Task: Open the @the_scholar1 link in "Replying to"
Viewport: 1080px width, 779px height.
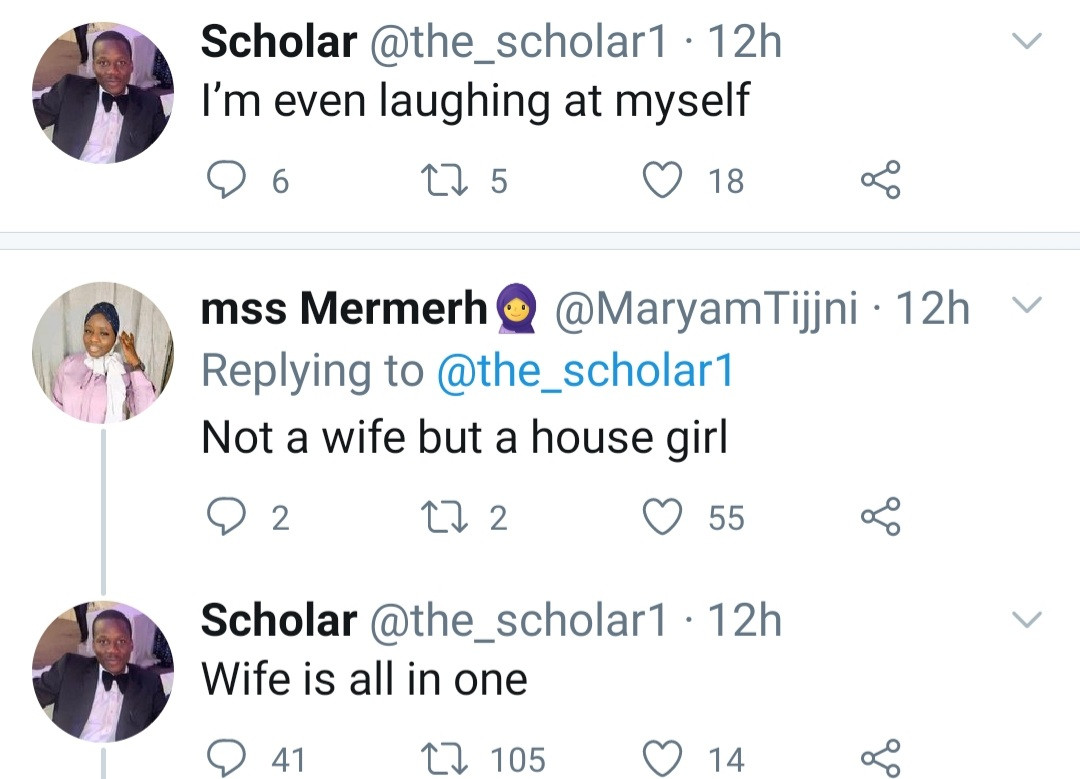Action: pos(585,371)
